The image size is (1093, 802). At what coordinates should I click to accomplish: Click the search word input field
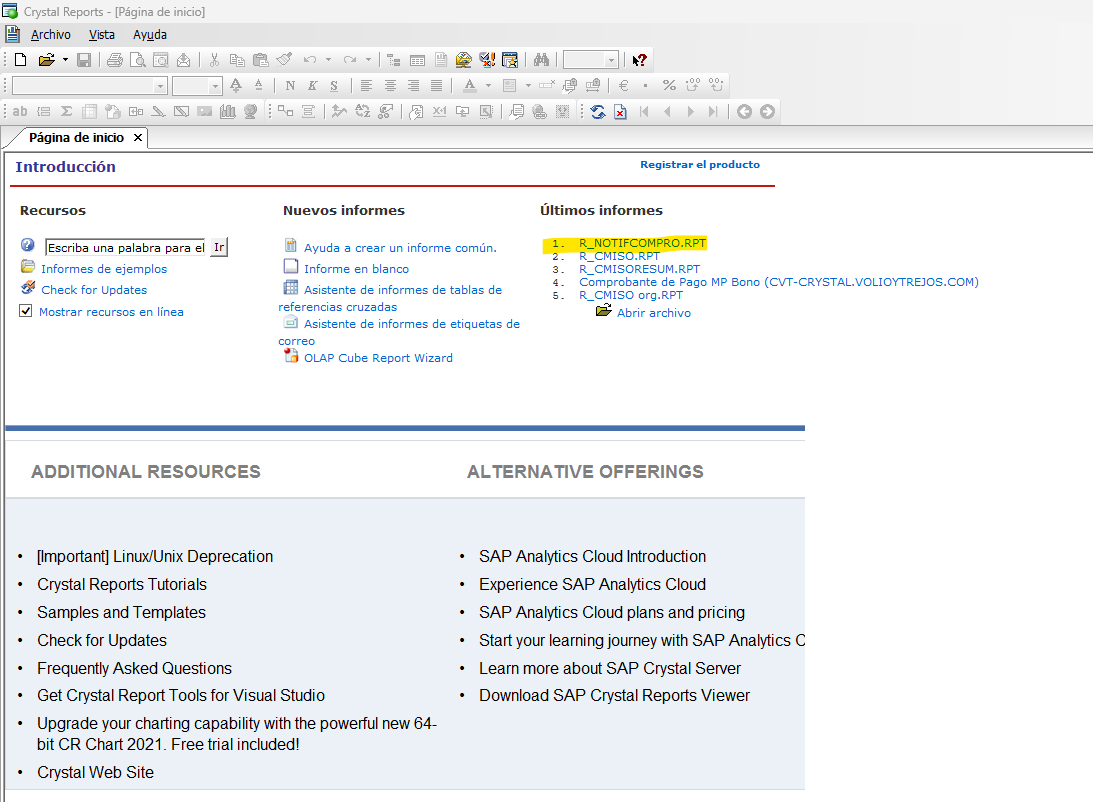pyautogui.click(x=125, y=247)
